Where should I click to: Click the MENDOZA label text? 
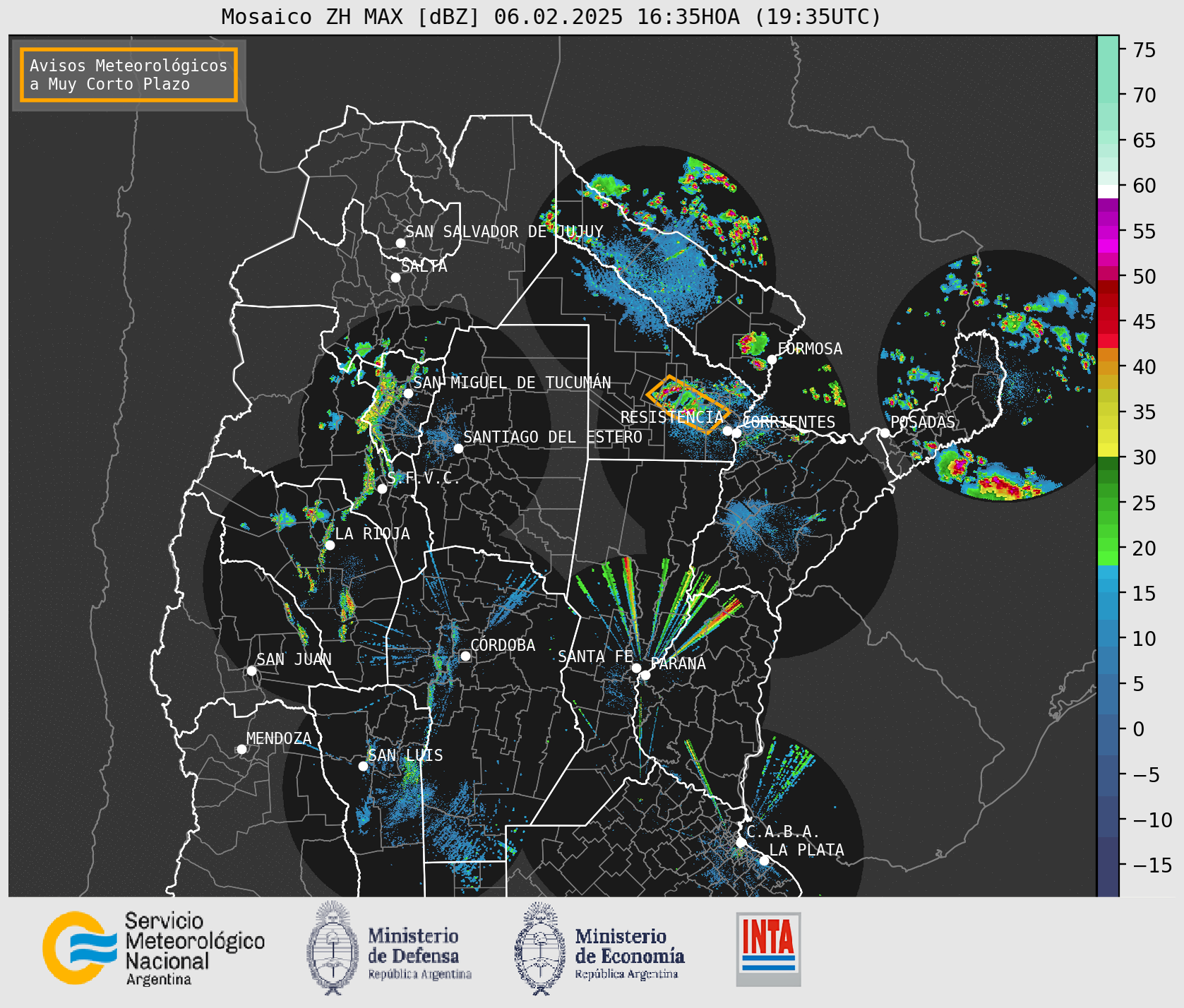click(279, 738)
